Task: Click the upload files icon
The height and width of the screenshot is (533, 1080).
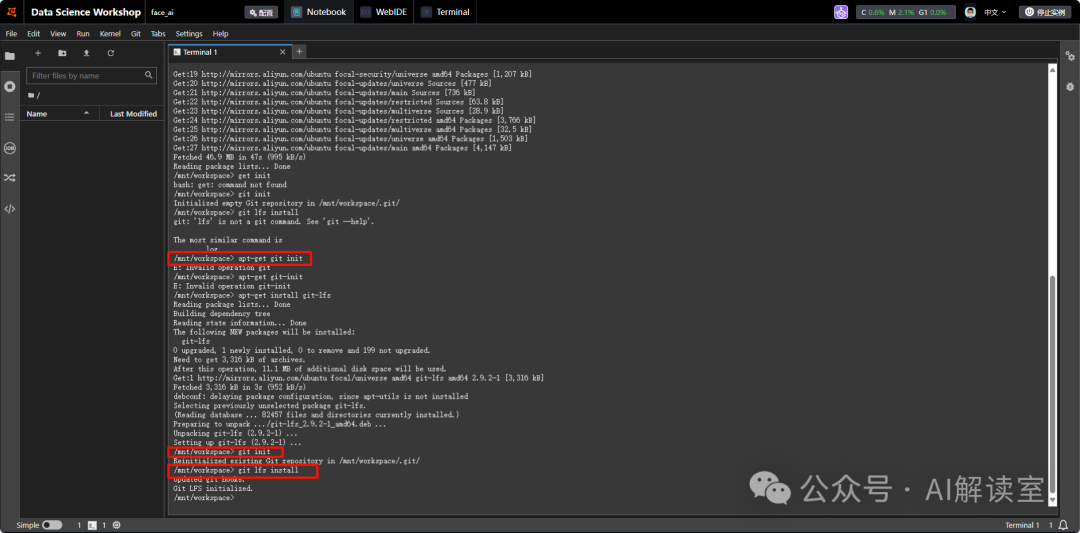Action: [86, 53]
